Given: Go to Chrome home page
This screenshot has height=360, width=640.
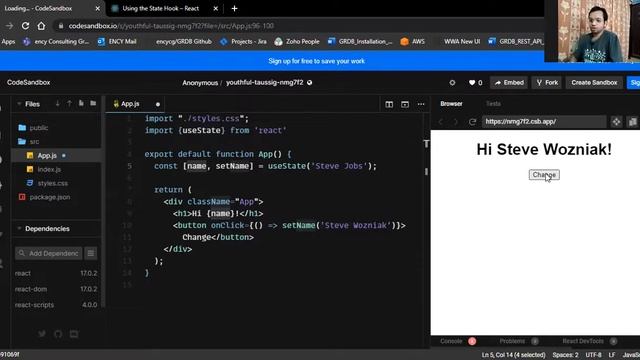Looking at the screenshot, I should point(41,26).
